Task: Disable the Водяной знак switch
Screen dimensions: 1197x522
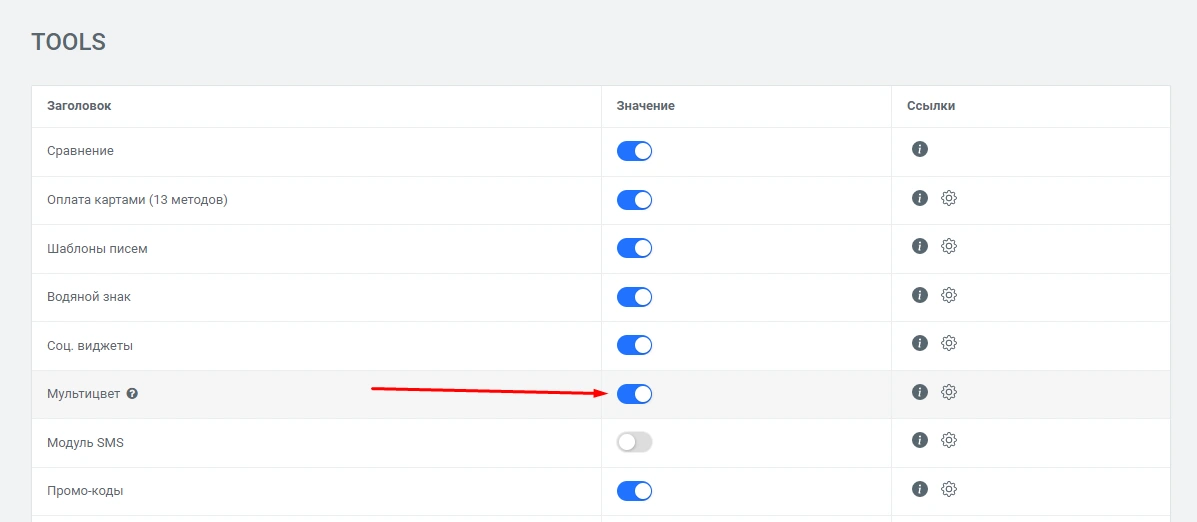Action: [634, 297]
